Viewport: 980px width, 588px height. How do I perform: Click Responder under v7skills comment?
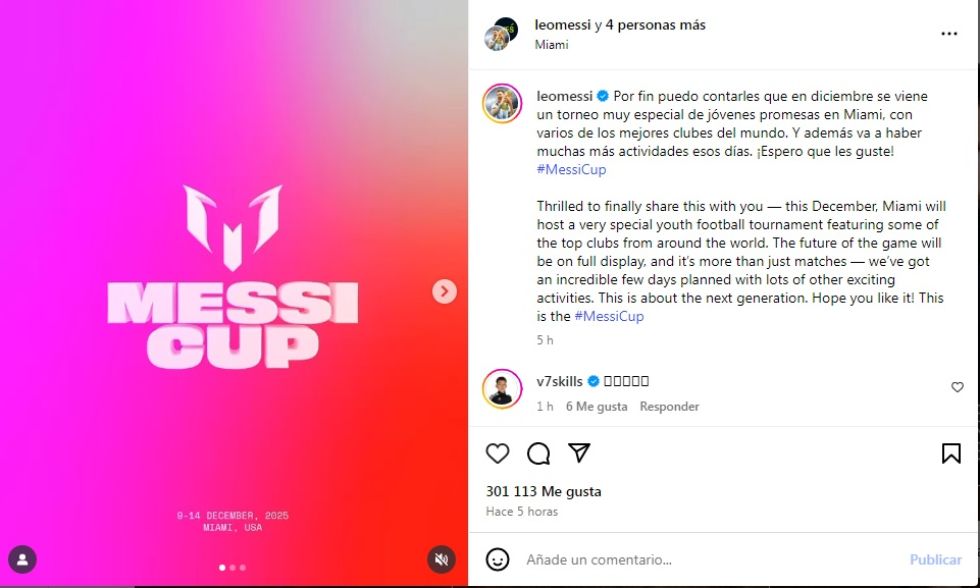(x=669, y=406)
